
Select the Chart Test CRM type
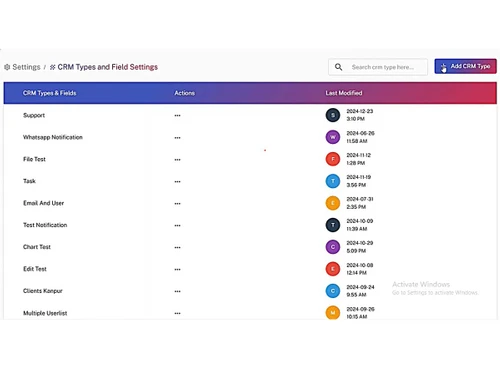[37, 247]
